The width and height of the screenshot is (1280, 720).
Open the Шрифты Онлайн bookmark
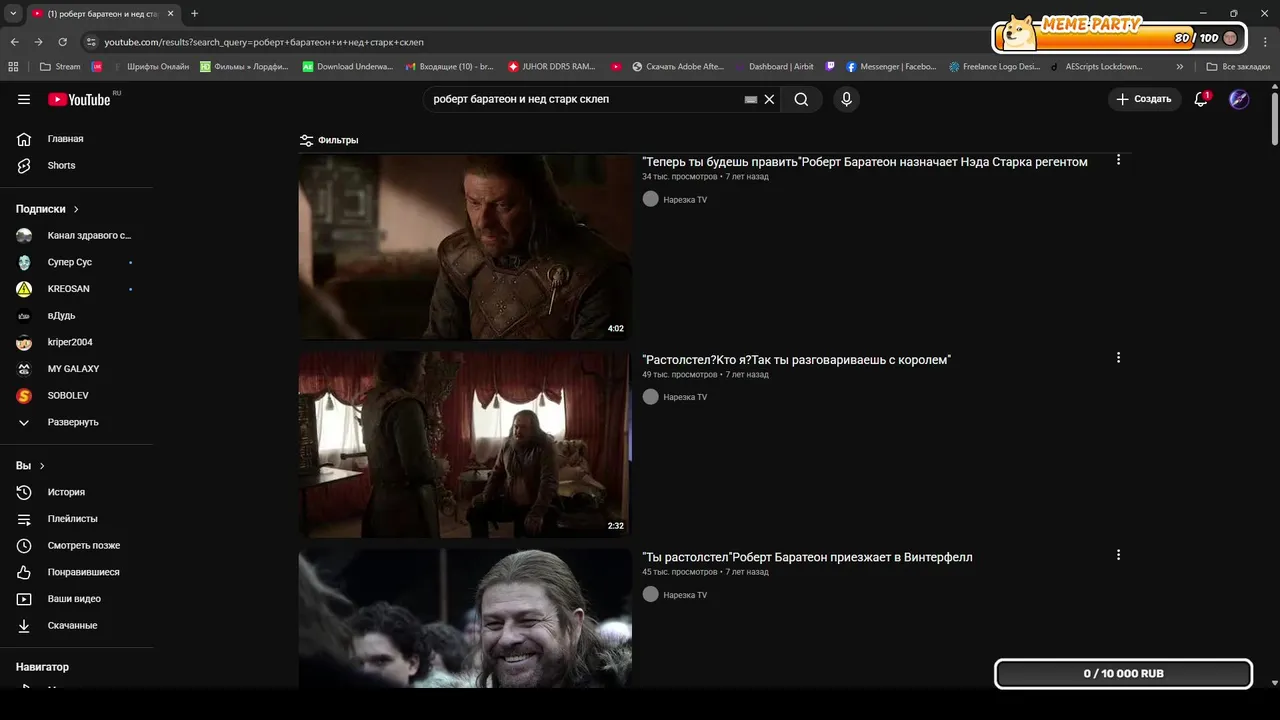pos(150,67)
